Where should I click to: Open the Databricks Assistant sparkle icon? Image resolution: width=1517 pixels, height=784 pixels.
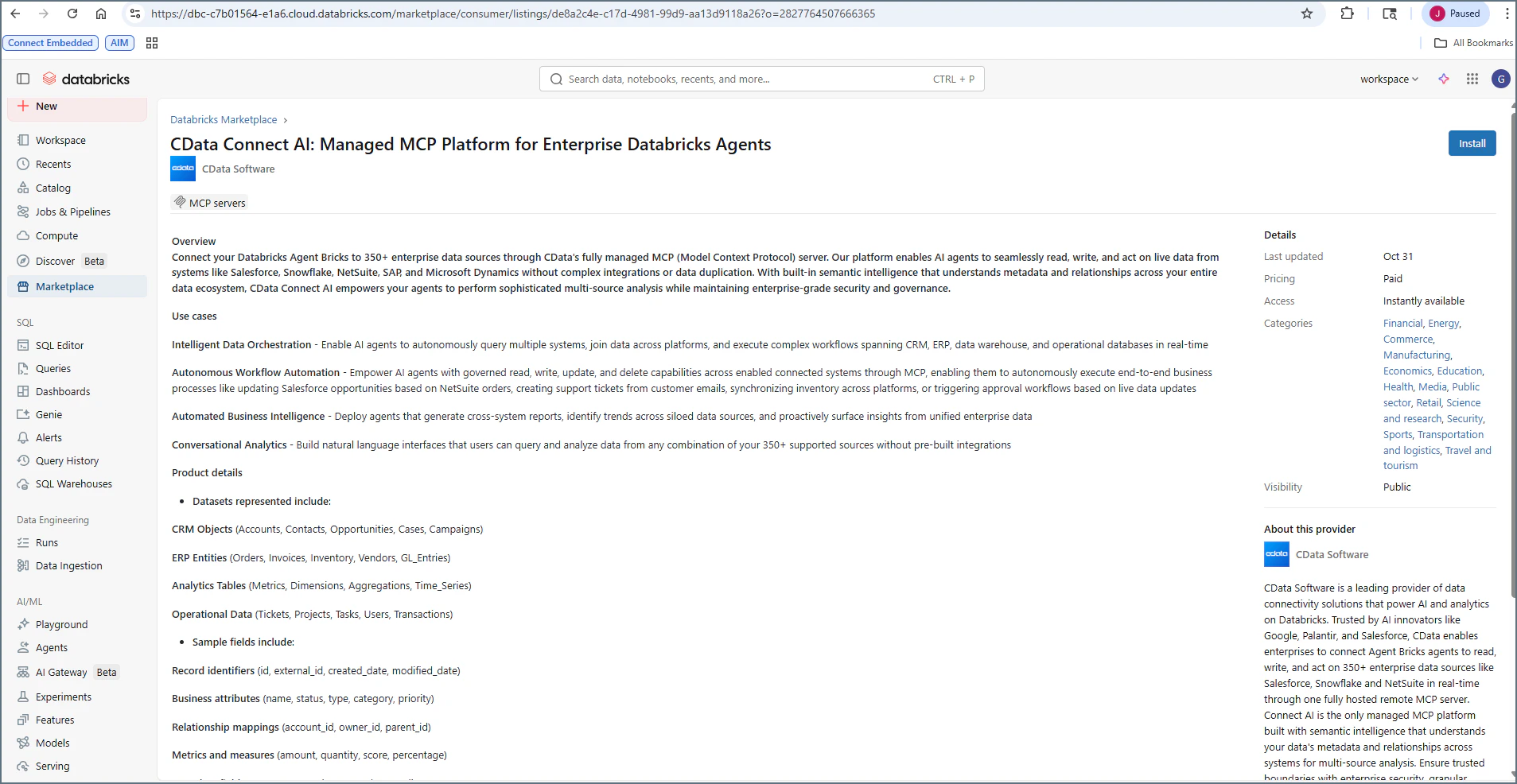1444,79
